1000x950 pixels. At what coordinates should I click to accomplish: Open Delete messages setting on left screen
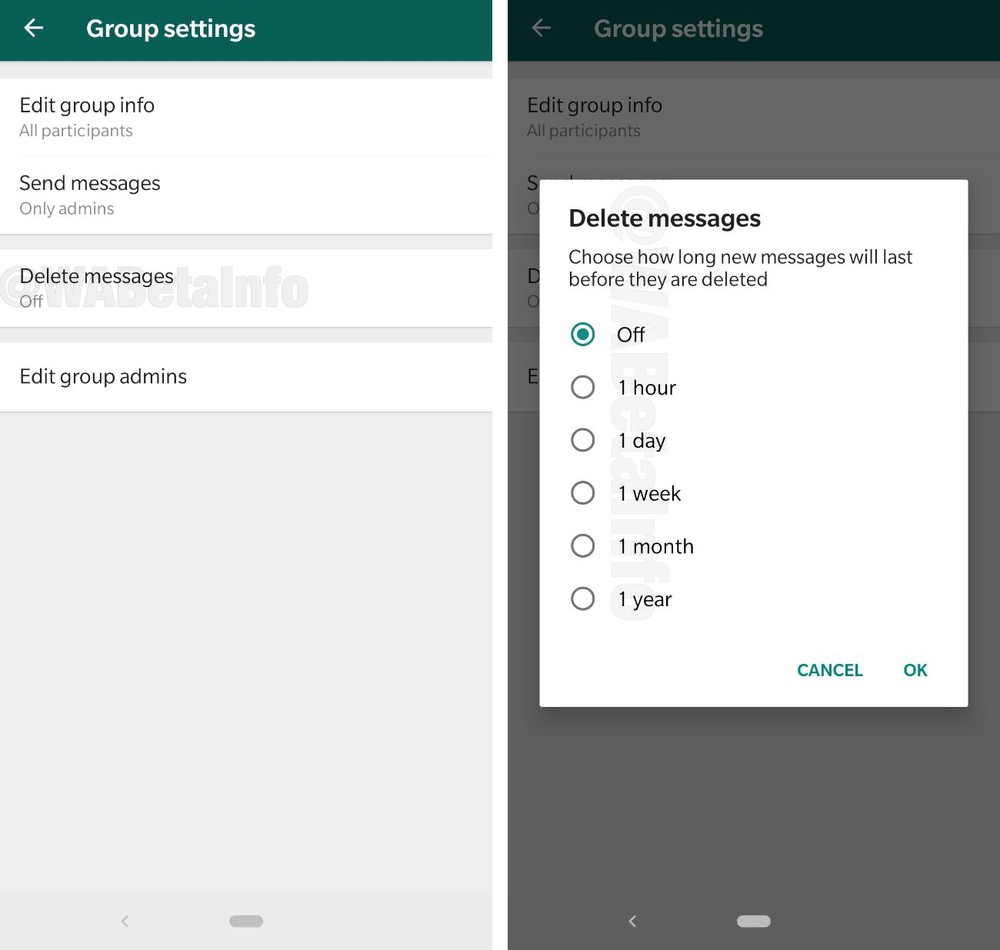pyautogui.click(x=246, y=288)
